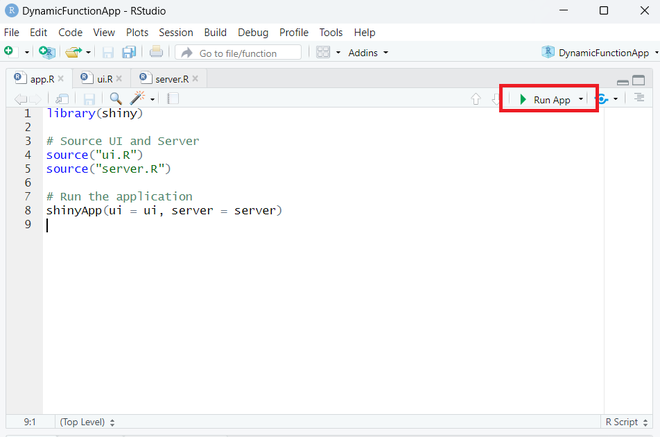Click the minimize source pane icon
Screen dimensions: 660x437
pos(623,81)
